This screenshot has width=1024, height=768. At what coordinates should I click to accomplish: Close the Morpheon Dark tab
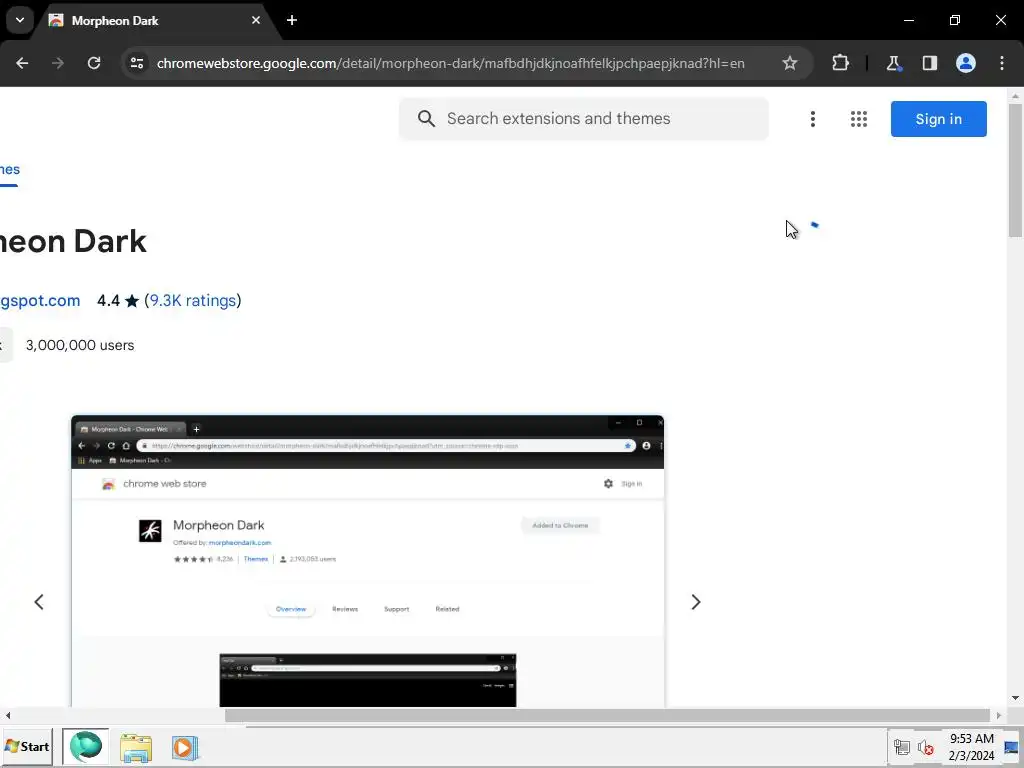(x=256, y=20)
